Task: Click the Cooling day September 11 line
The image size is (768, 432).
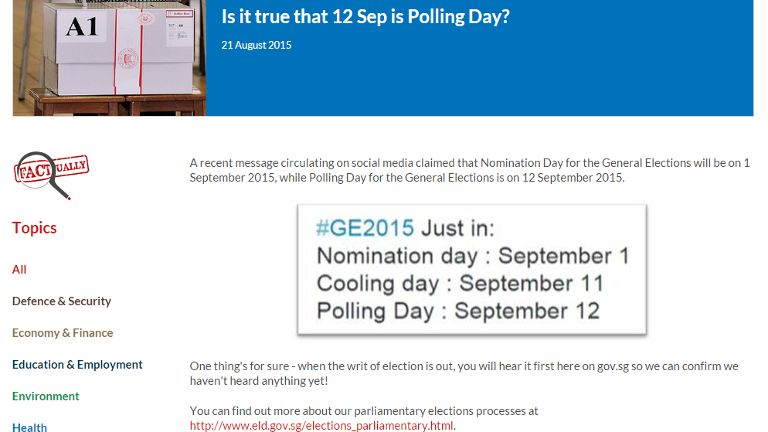Action: 459,283
